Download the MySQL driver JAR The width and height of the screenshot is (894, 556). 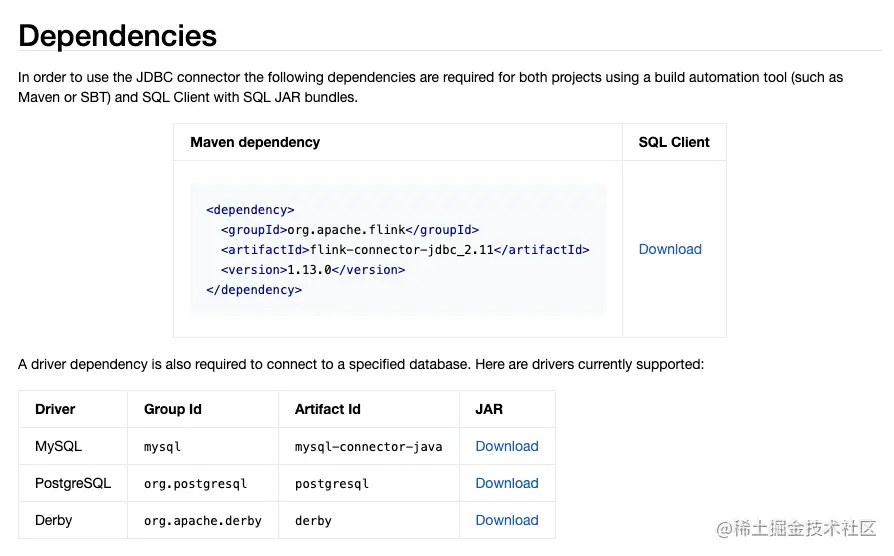[507, 446]
